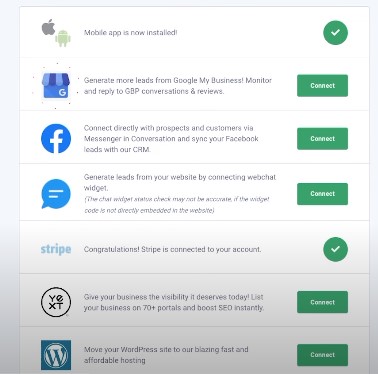Click the 'Mobile app is now installed!' text
Screen dimensions: 378x374
(130, 33)
